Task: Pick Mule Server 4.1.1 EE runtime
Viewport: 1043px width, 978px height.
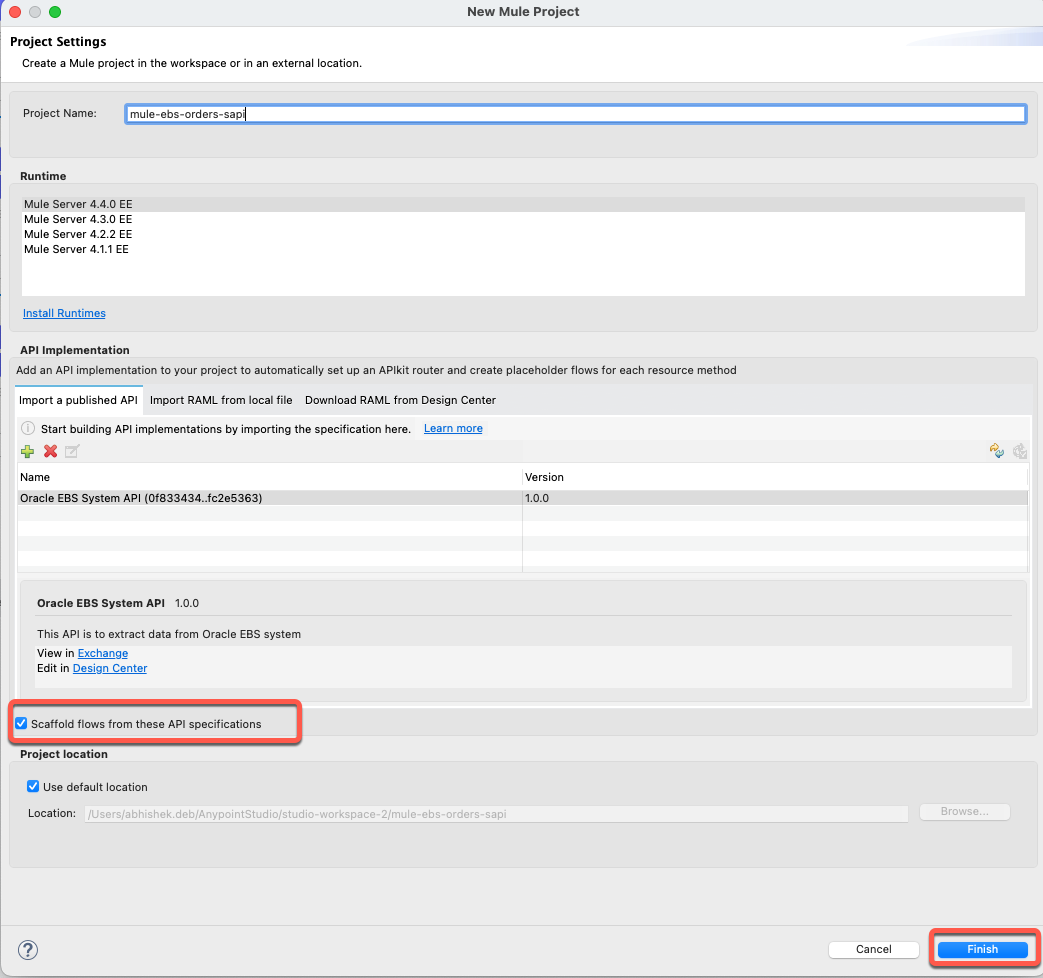Action: click(523, 249)
